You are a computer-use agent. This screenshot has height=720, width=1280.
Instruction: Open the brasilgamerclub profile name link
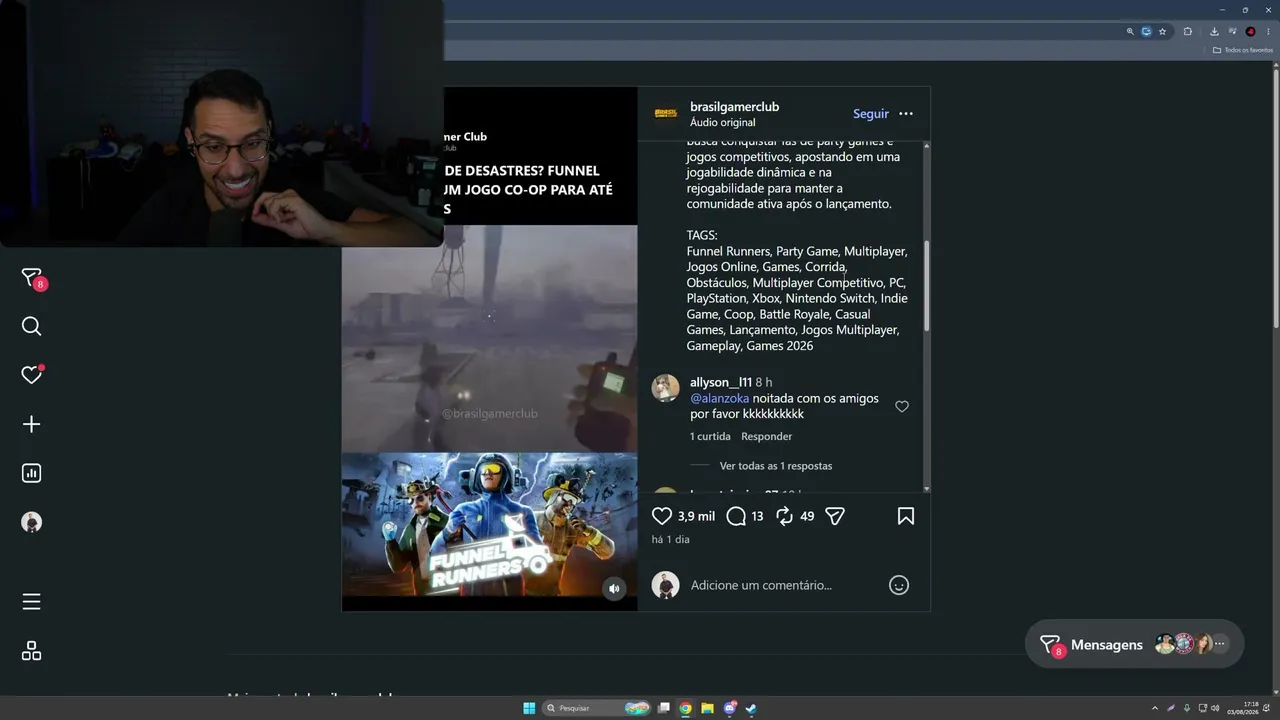click(734, 107)
